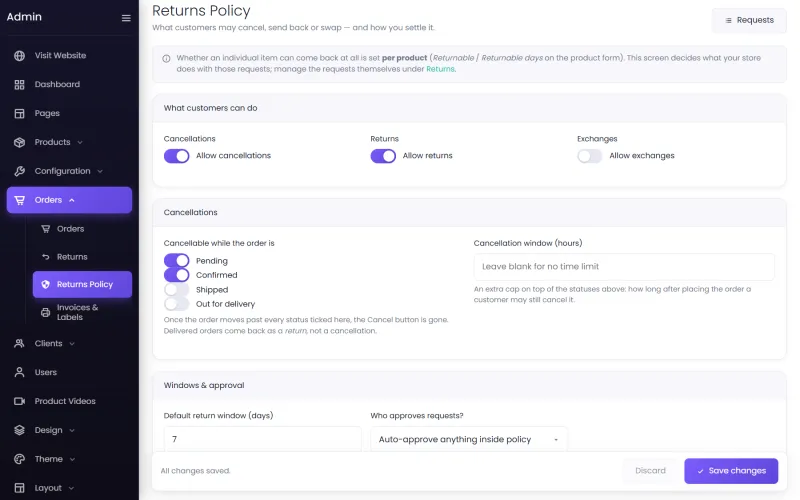
Task: Open the Users menu item
Action: point(69,372)
